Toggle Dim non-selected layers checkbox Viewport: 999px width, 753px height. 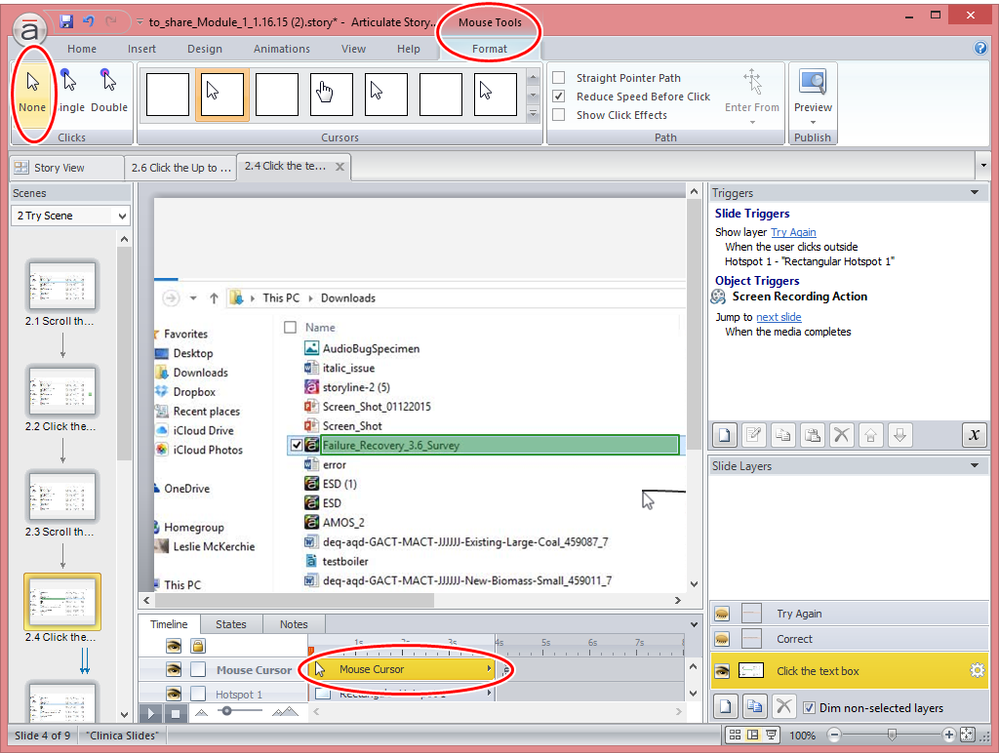(x=809, y=708)
